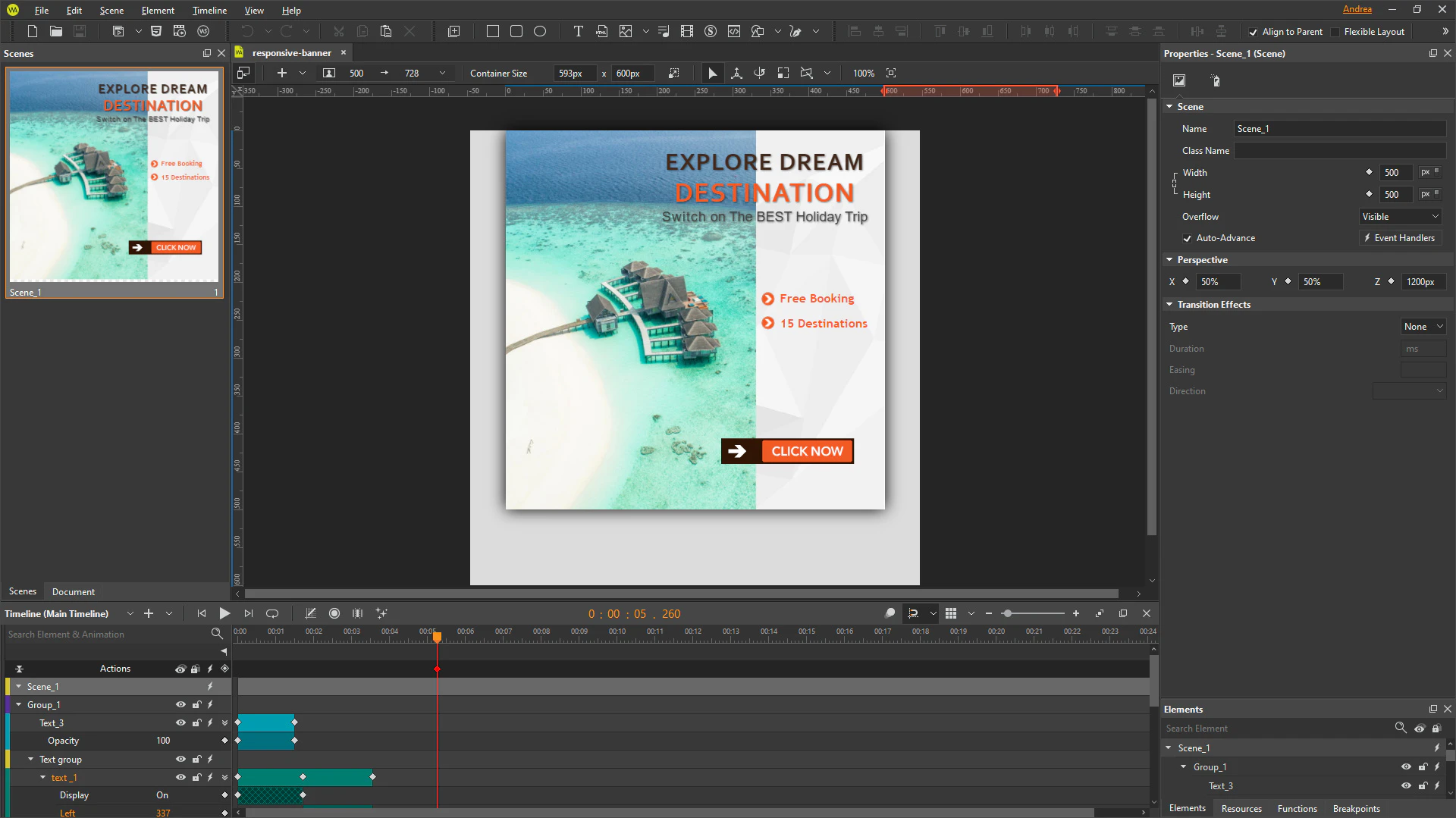The image size is (1456, 818).
Task: Collapse the Perspective section in Properties
Action: 1170,259
